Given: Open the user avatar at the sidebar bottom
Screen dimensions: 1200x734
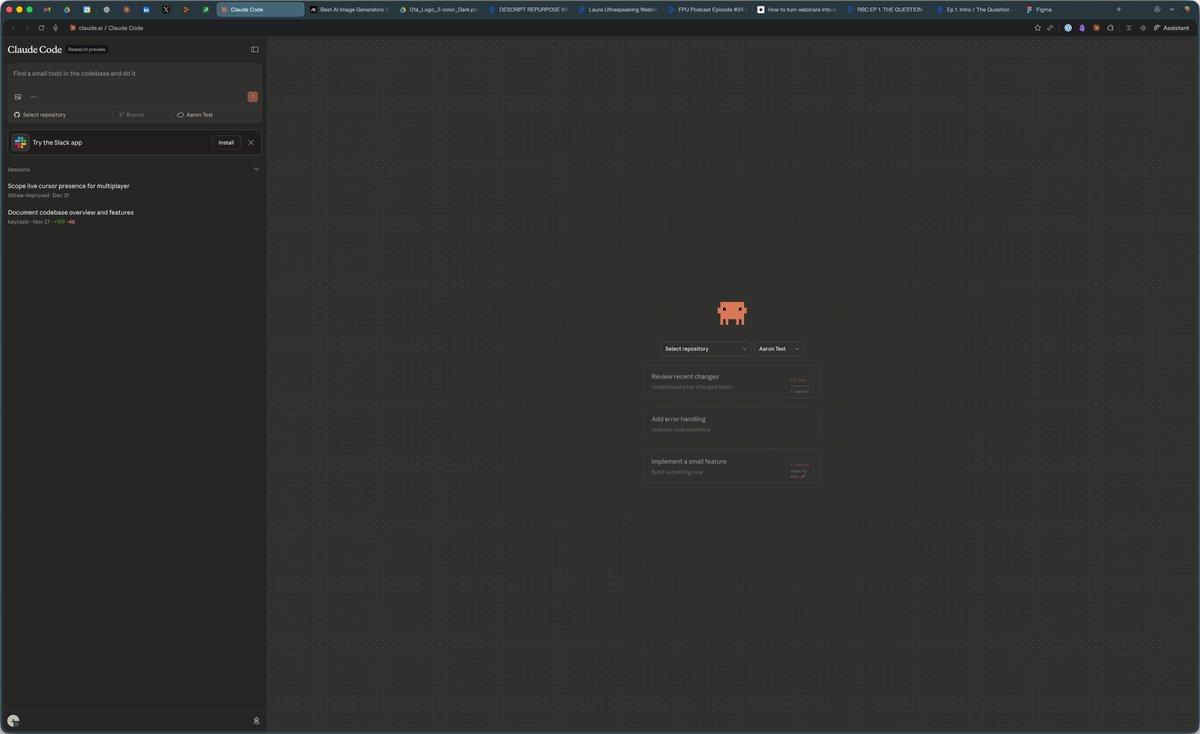Looking at the screenshot, I should [x=13, y=721].
